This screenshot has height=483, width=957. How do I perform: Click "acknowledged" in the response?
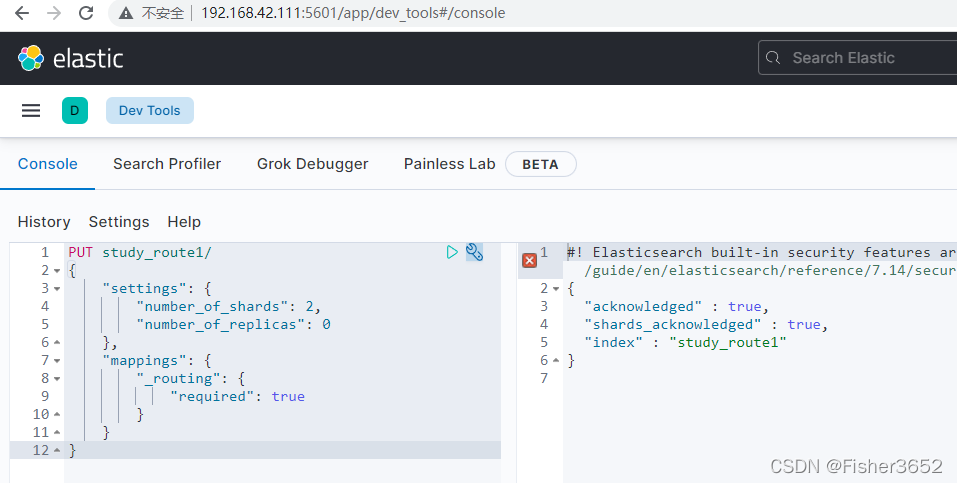pos(643,307)
